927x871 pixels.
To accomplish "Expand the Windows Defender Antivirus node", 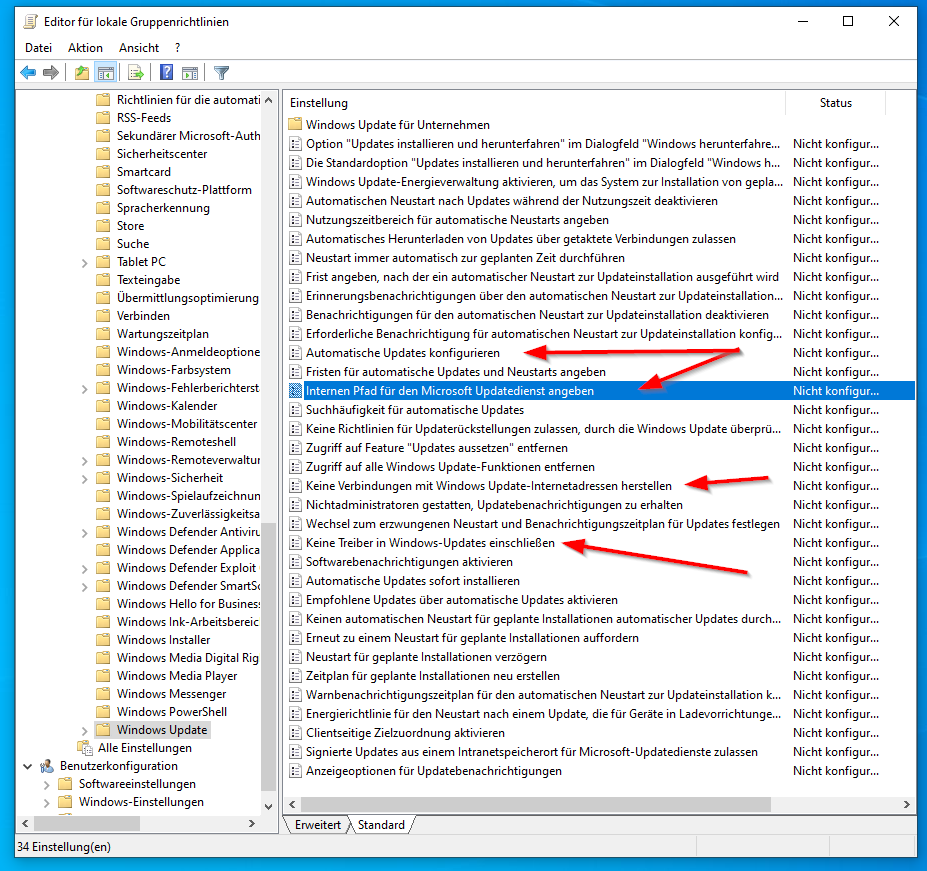I will [x=85, y=533].
